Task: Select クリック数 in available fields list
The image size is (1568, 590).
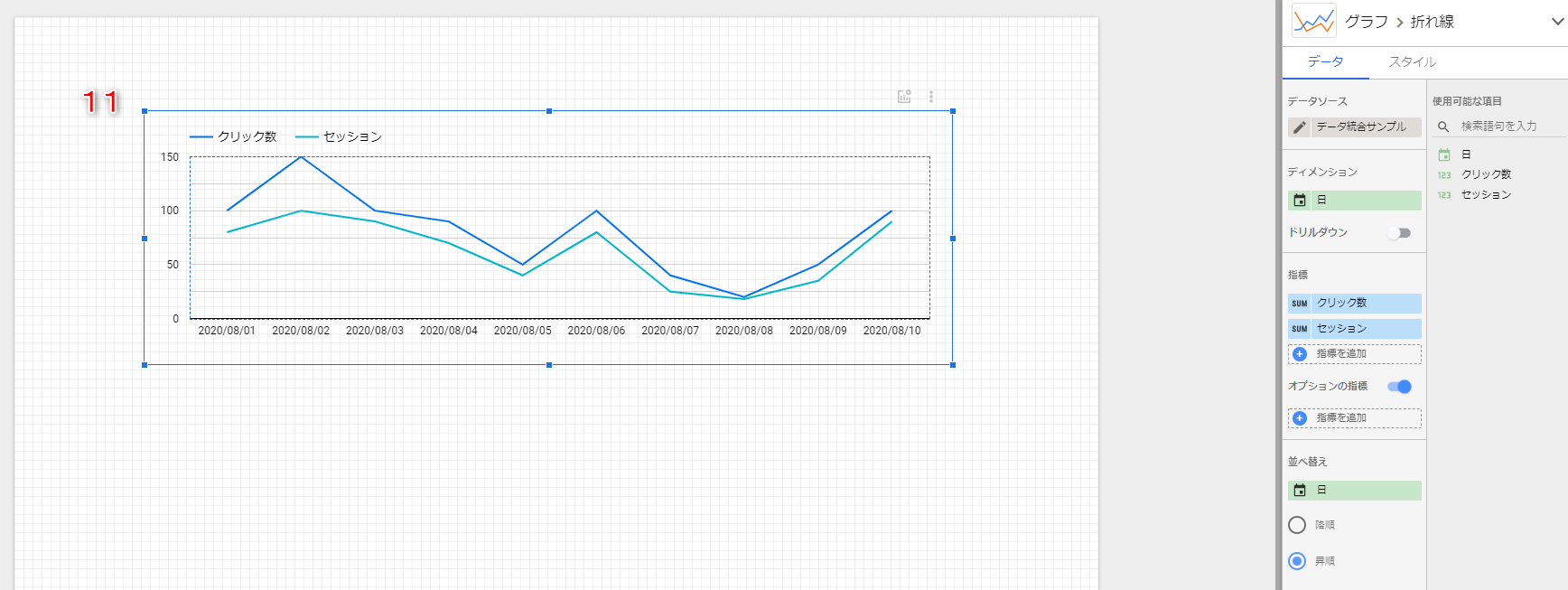Action: [1486, 174]
